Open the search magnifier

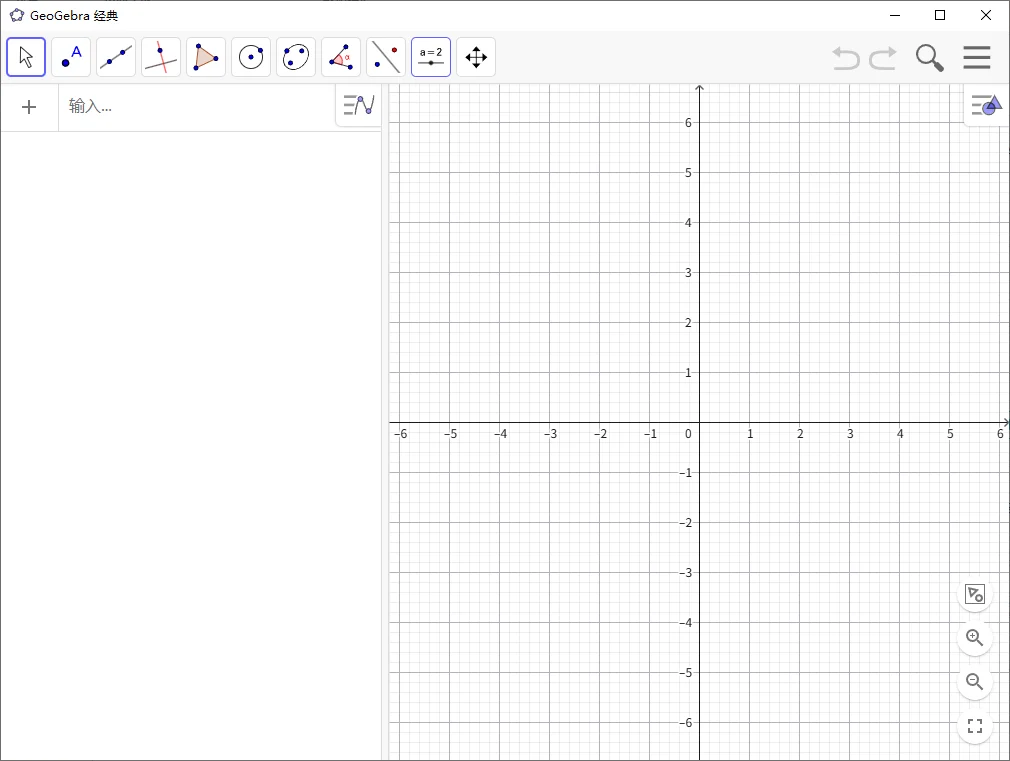[930, 58]
